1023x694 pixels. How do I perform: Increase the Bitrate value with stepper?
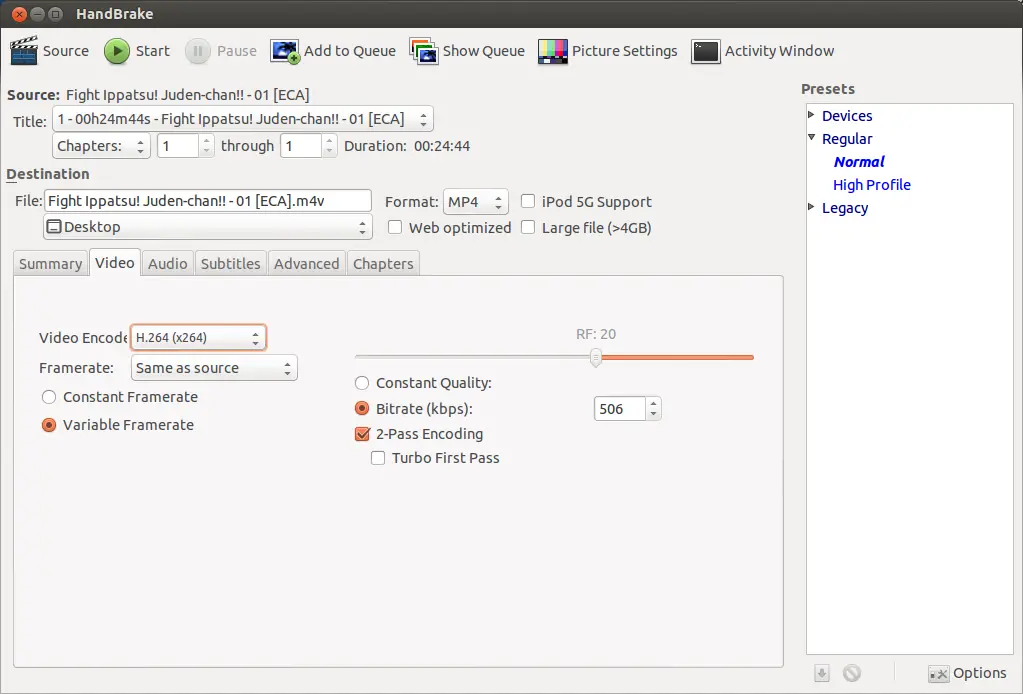click(x=653, y=404)
